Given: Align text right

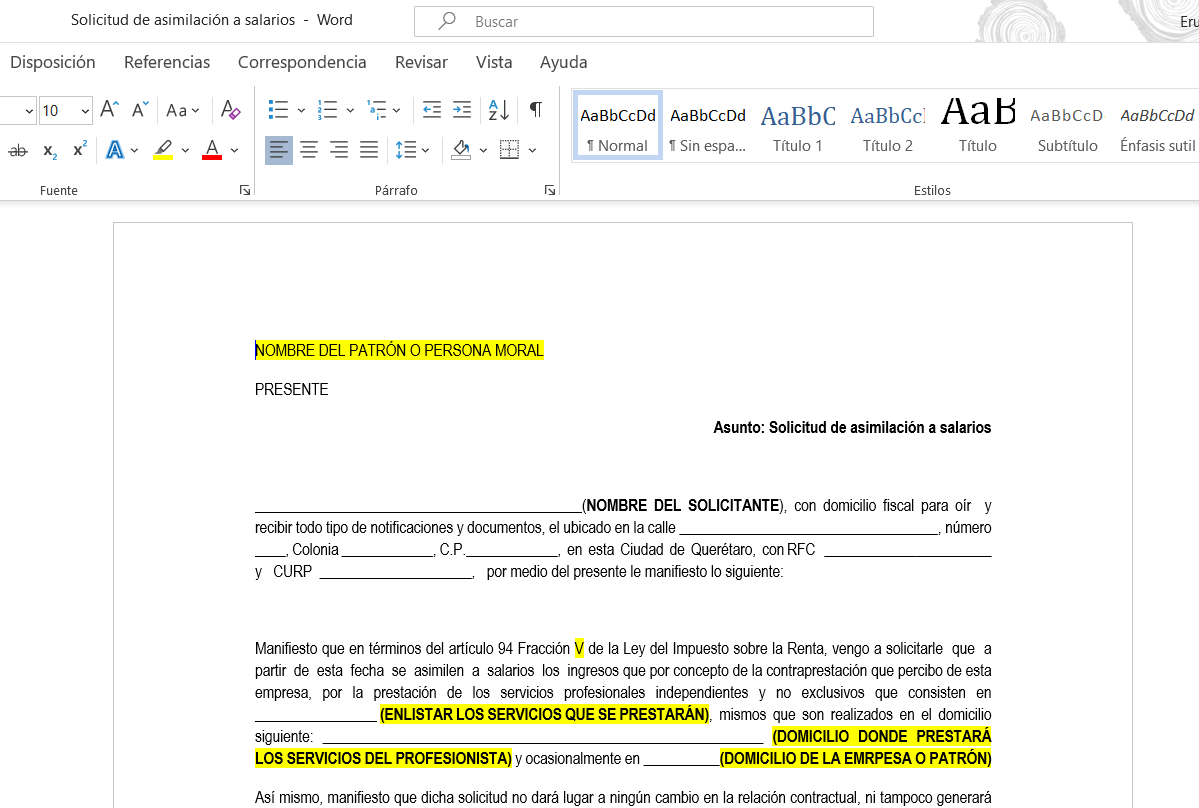Looking at the screenshot, I should click(339, 150).
